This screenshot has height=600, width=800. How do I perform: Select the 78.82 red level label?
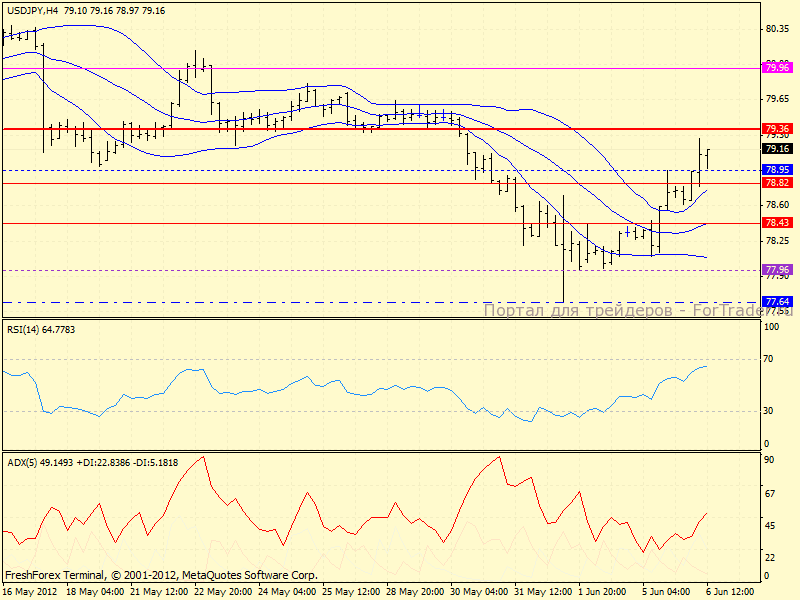pyautogui.click(x=777, y=183)
